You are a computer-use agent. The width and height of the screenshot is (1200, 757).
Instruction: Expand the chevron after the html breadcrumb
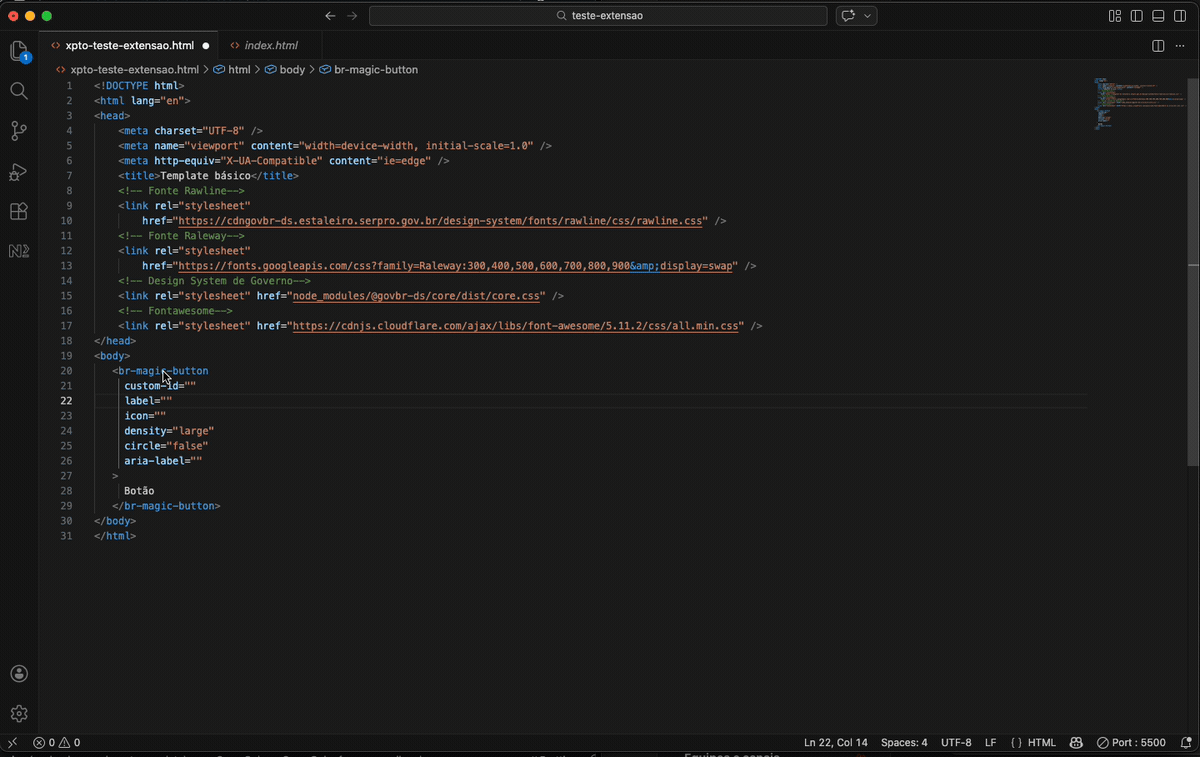pos(257,70)
